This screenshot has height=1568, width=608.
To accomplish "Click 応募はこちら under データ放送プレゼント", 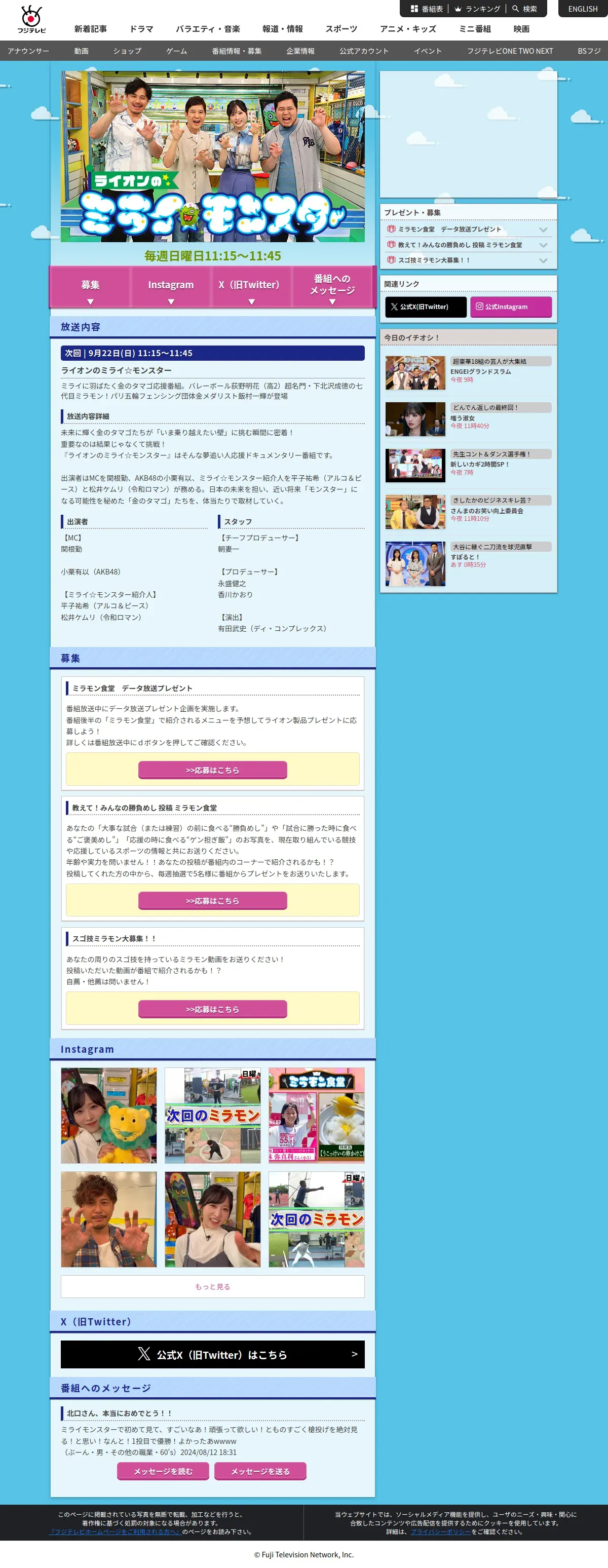I will (x=212, y=770).
